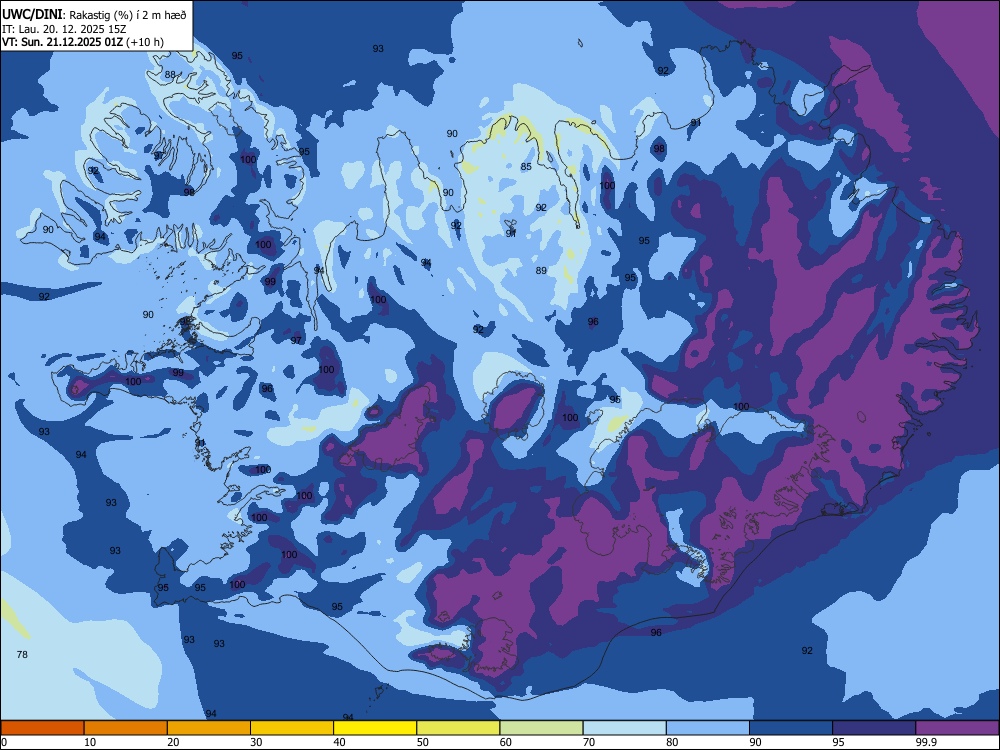The width and height of the screenshot is (1000, 750).
Task: Click the '99.9' label under the legend
Action: (x=925, y=742)
